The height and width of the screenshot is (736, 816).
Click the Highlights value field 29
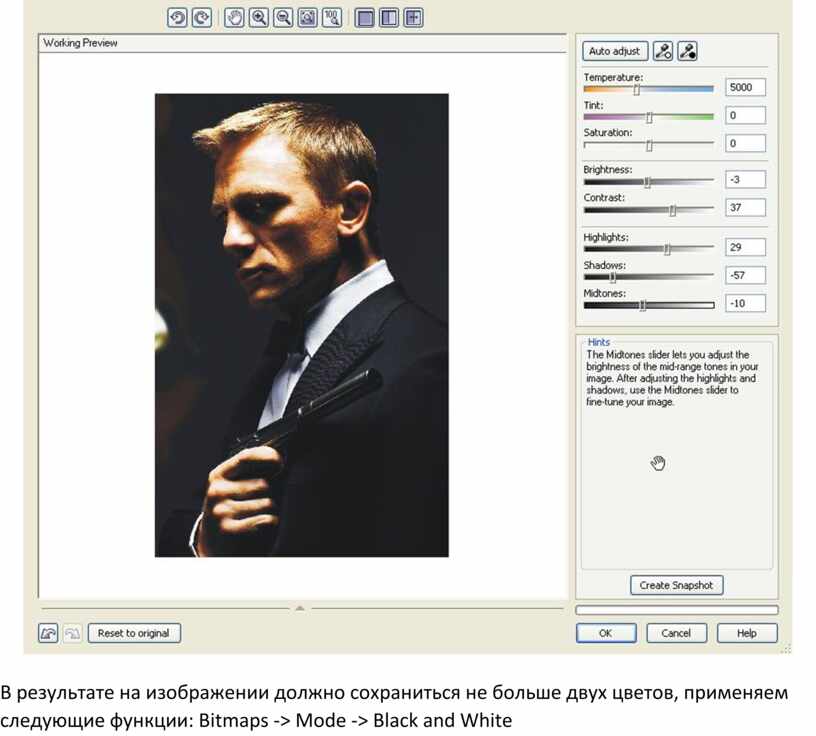click(746, 247)
